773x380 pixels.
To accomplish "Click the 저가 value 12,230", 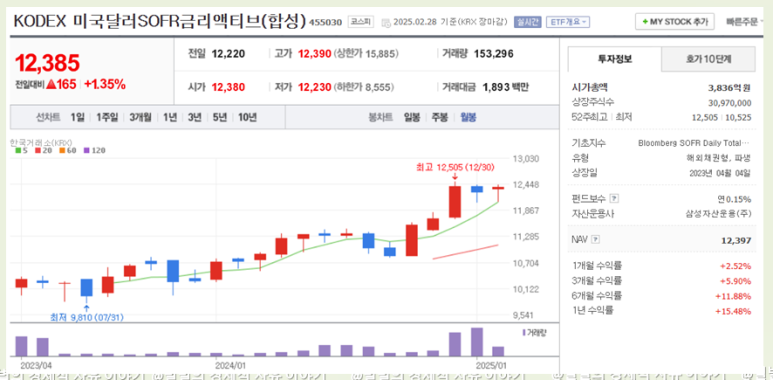I will (314, 88).
